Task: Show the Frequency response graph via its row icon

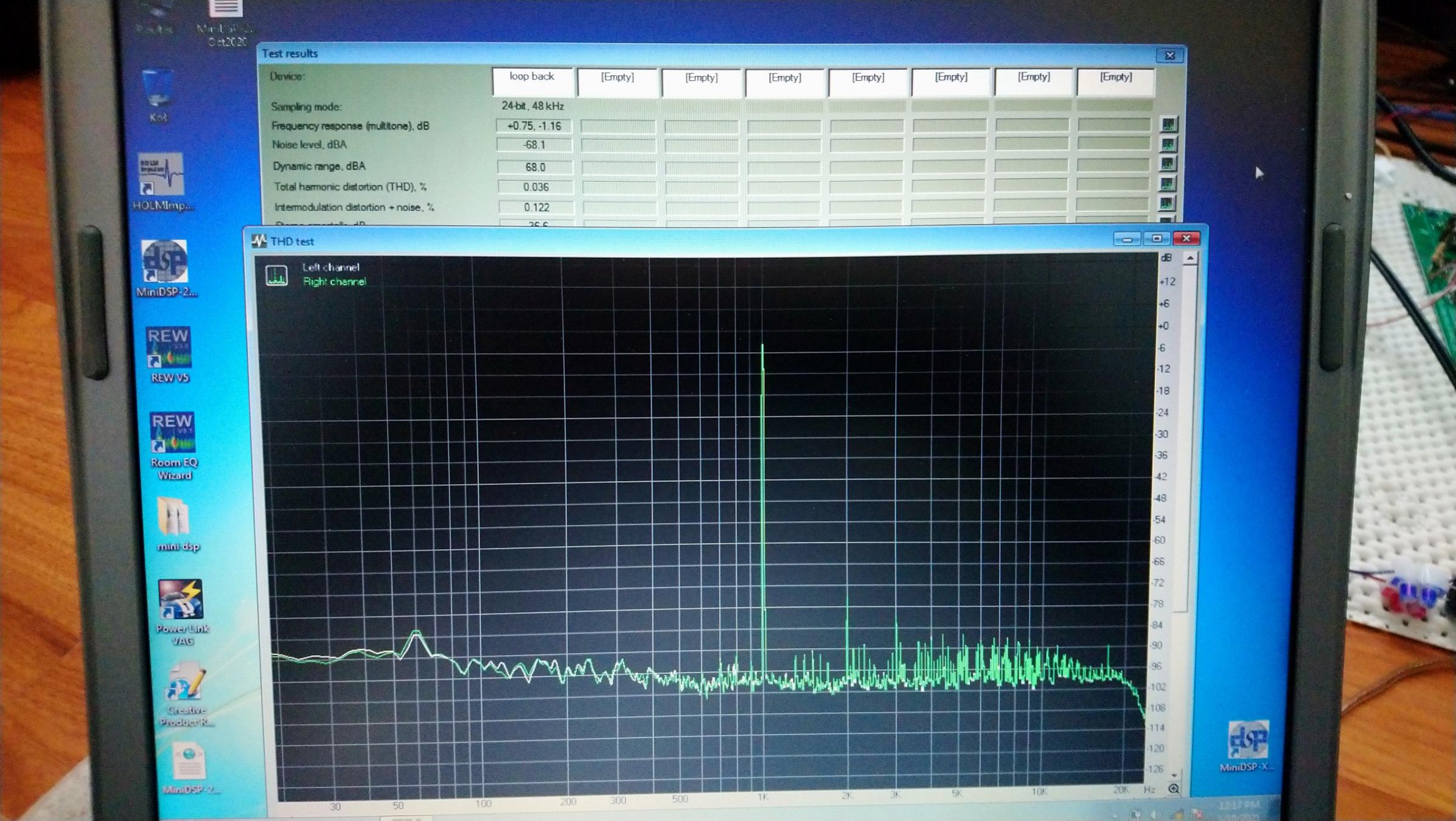Action: tap(1168, 125)
